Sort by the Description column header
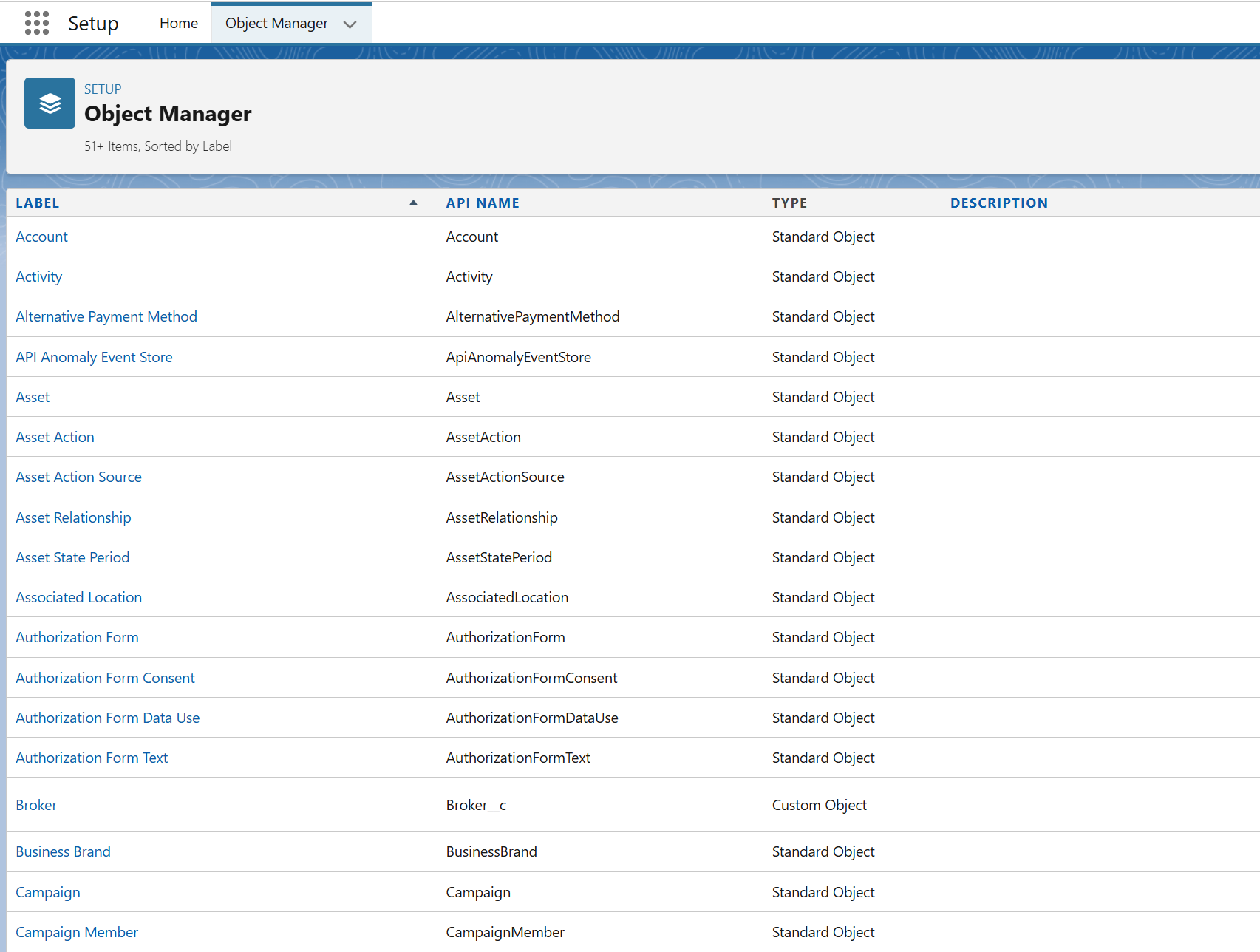The width and height of the screenshot is (1260, 952). click(999, 203)
